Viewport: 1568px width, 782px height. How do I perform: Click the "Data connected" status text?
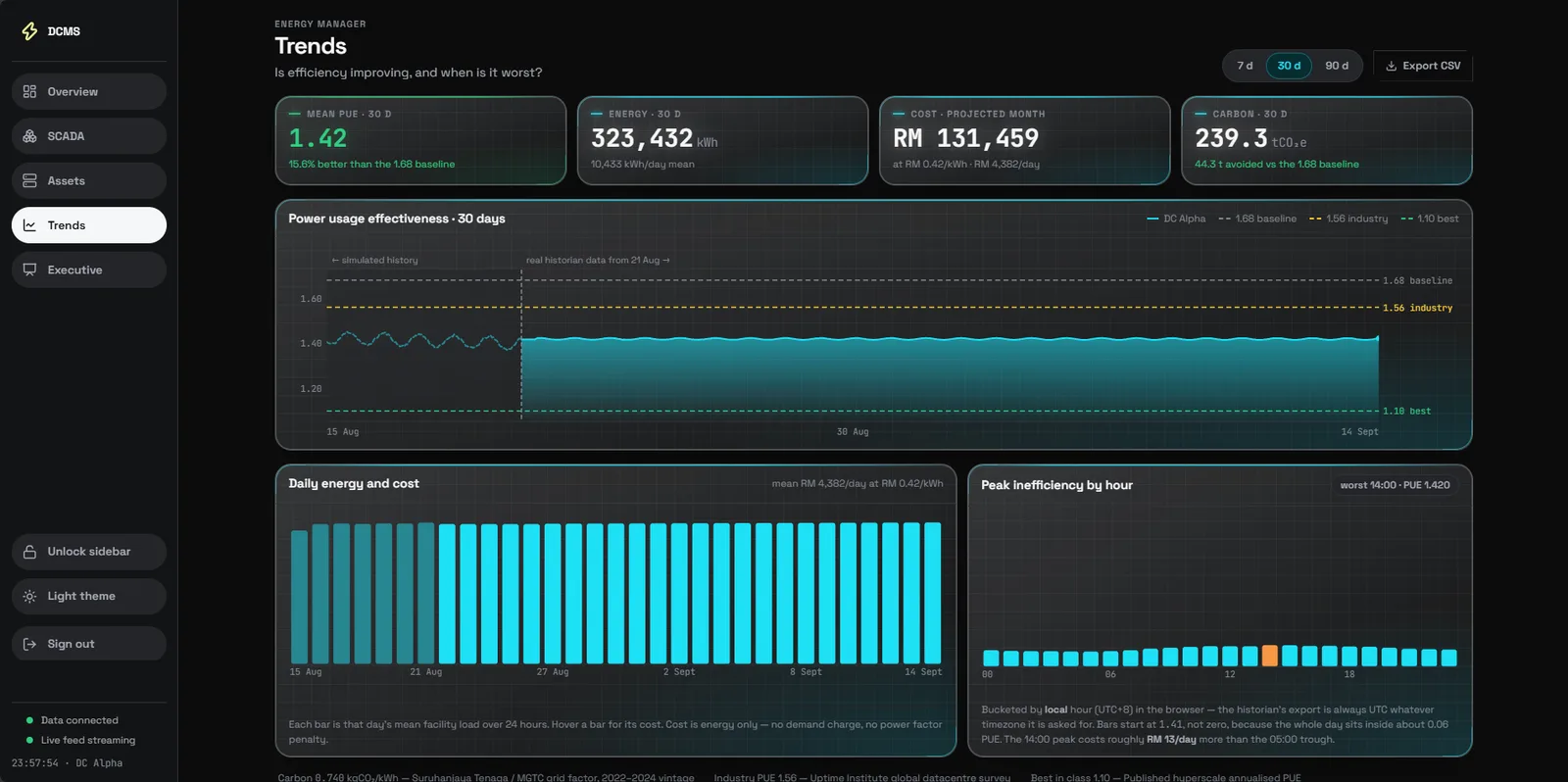[x=79, y=720]
